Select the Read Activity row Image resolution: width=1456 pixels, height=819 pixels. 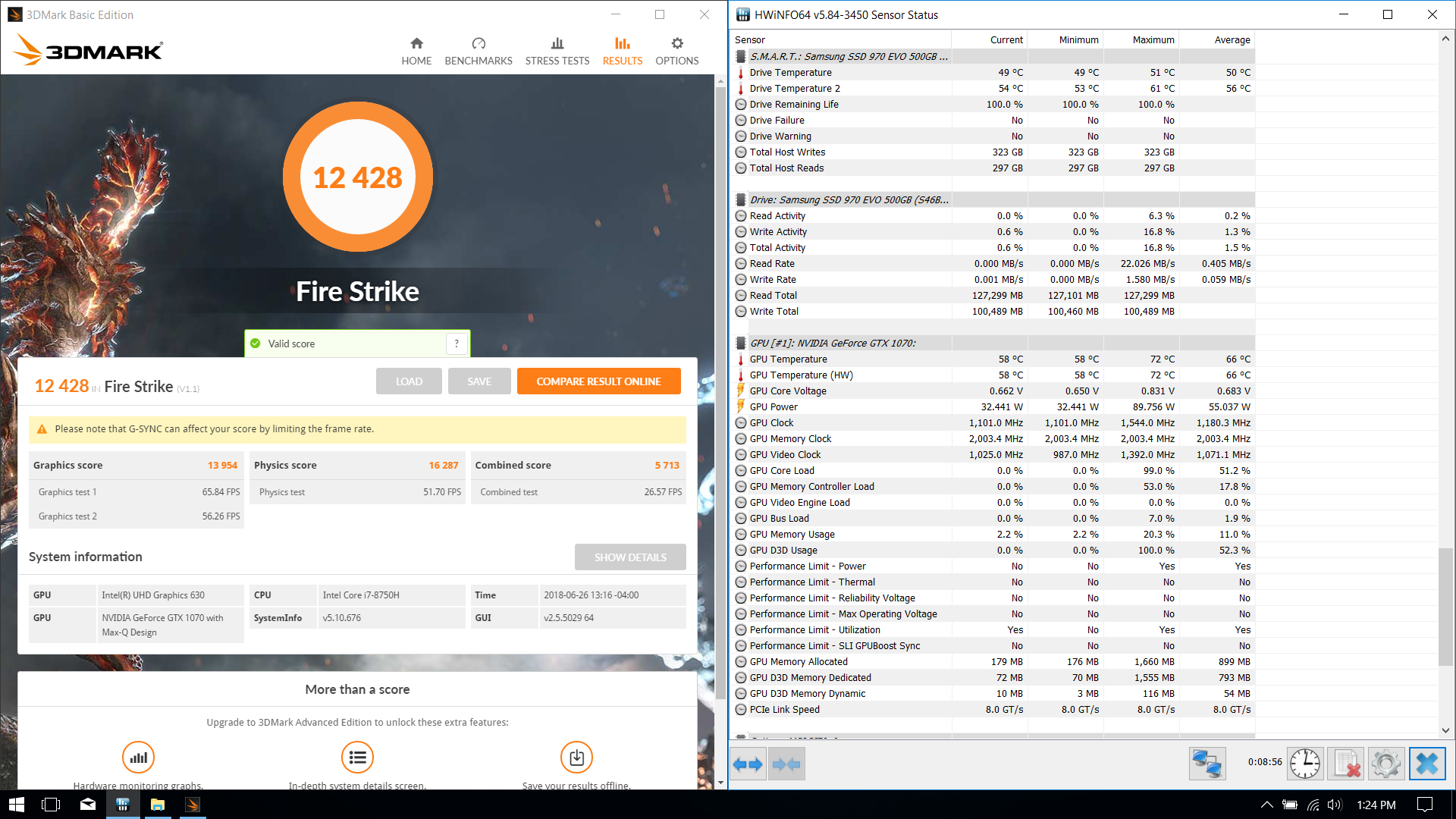coord(993,216)
